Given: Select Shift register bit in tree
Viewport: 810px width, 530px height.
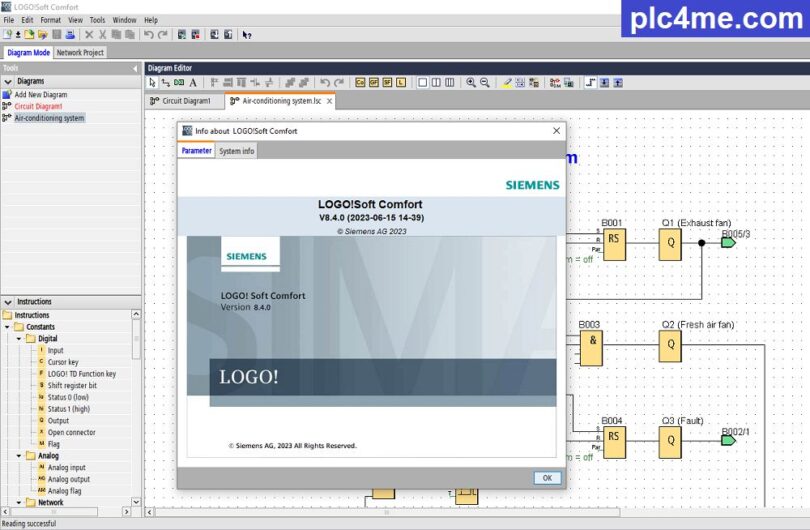Looking at the screenshot, I should click(x=72, y=386).
